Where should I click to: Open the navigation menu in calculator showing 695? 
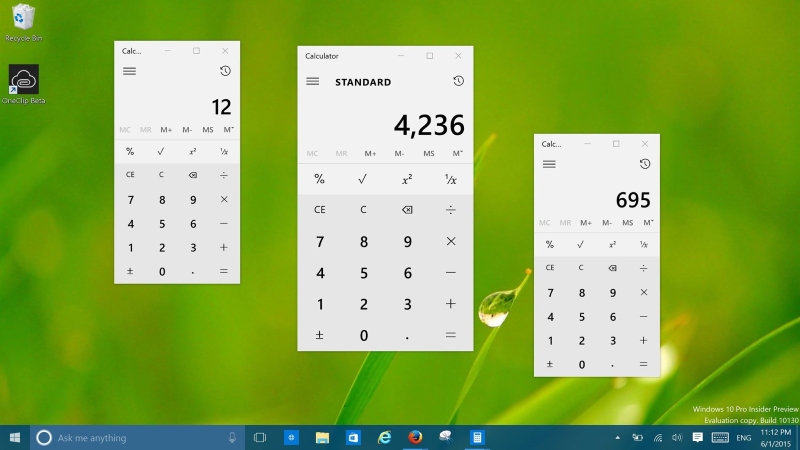[549, 164]
